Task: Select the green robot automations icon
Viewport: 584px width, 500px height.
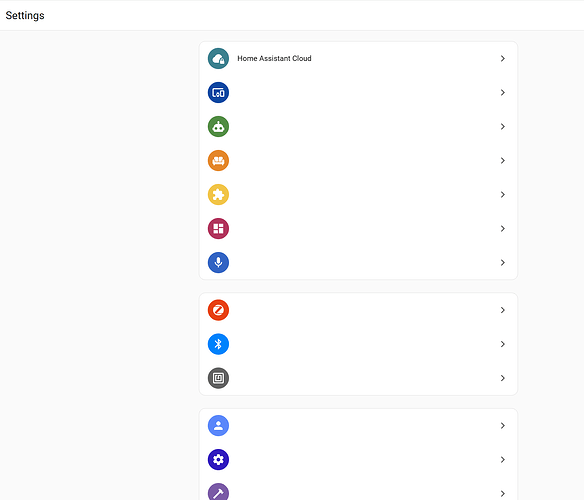Action: (218, 127)
